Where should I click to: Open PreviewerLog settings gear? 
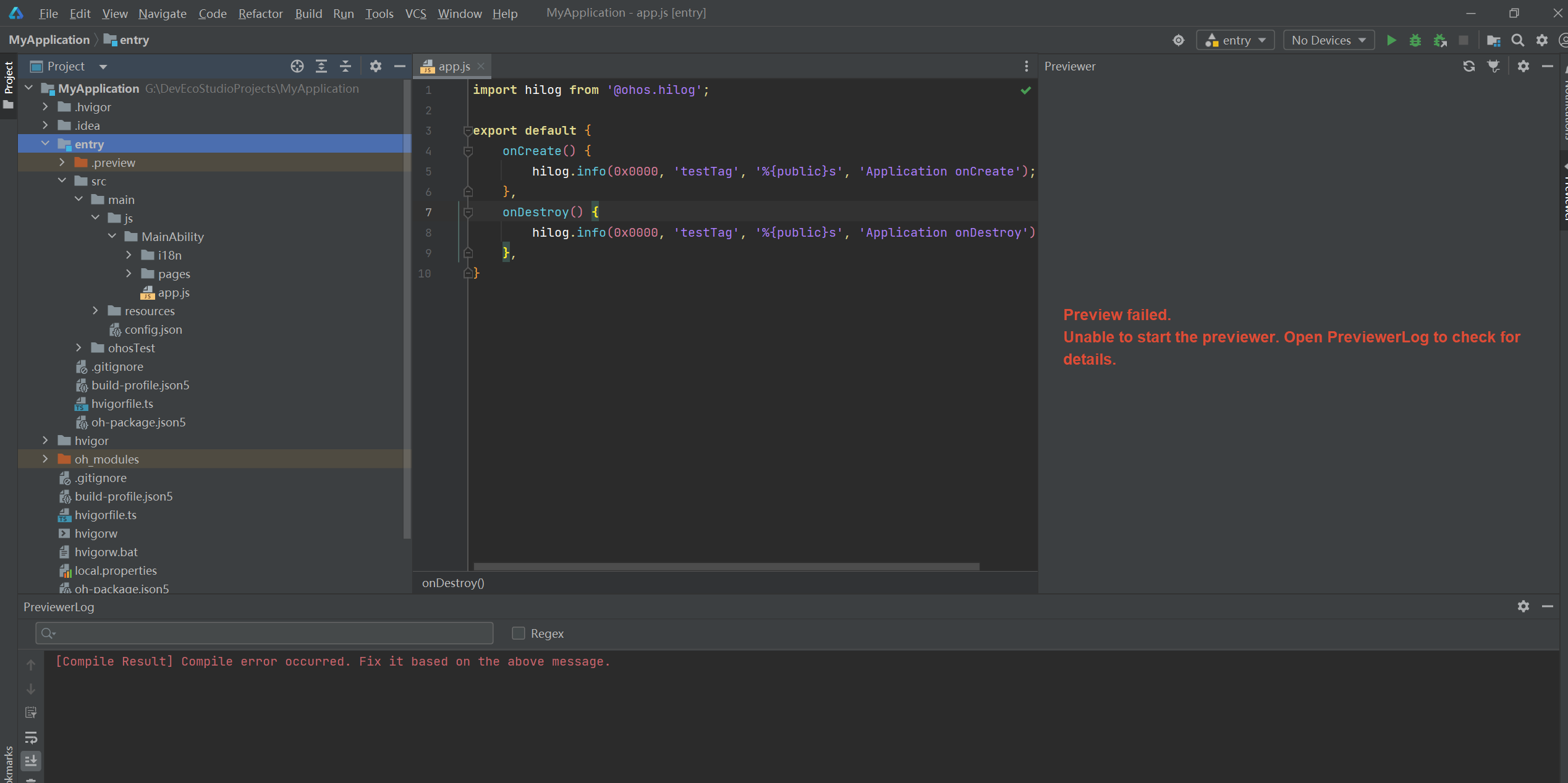coord(1523,606)
